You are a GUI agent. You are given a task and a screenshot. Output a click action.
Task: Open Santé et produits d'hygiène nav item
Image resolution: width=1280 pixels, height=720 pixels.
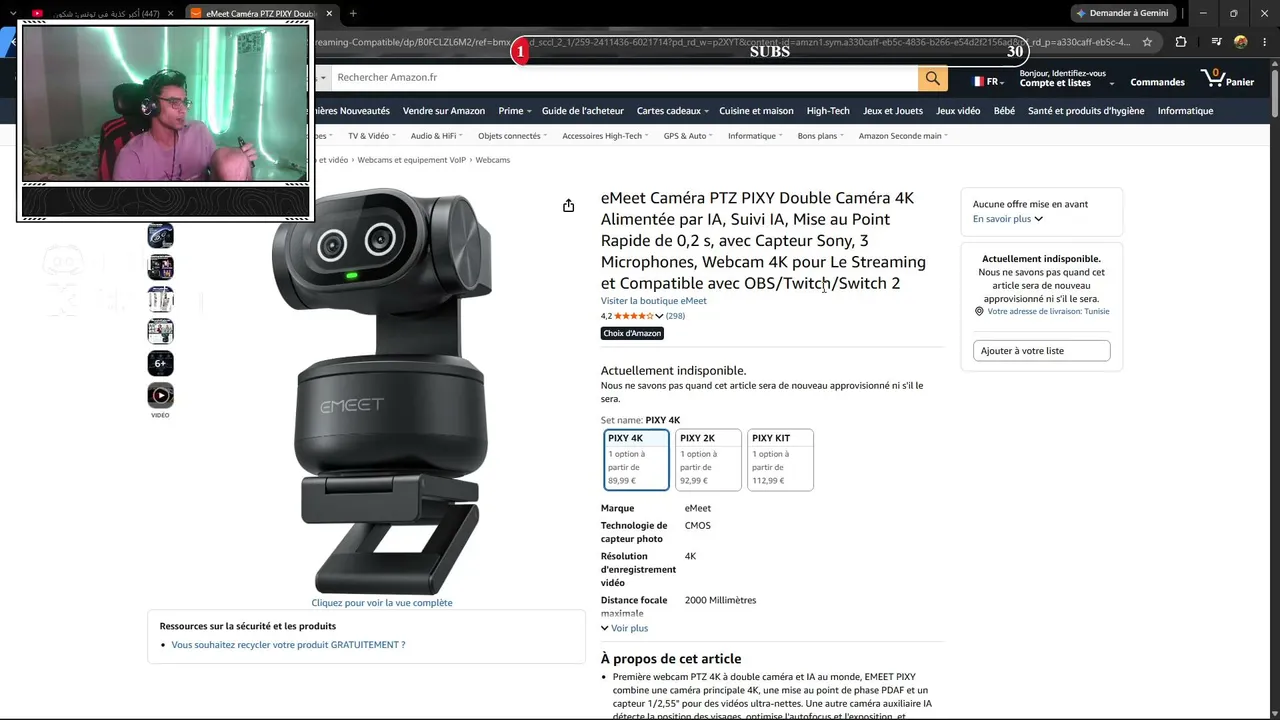coord(1086,111)
